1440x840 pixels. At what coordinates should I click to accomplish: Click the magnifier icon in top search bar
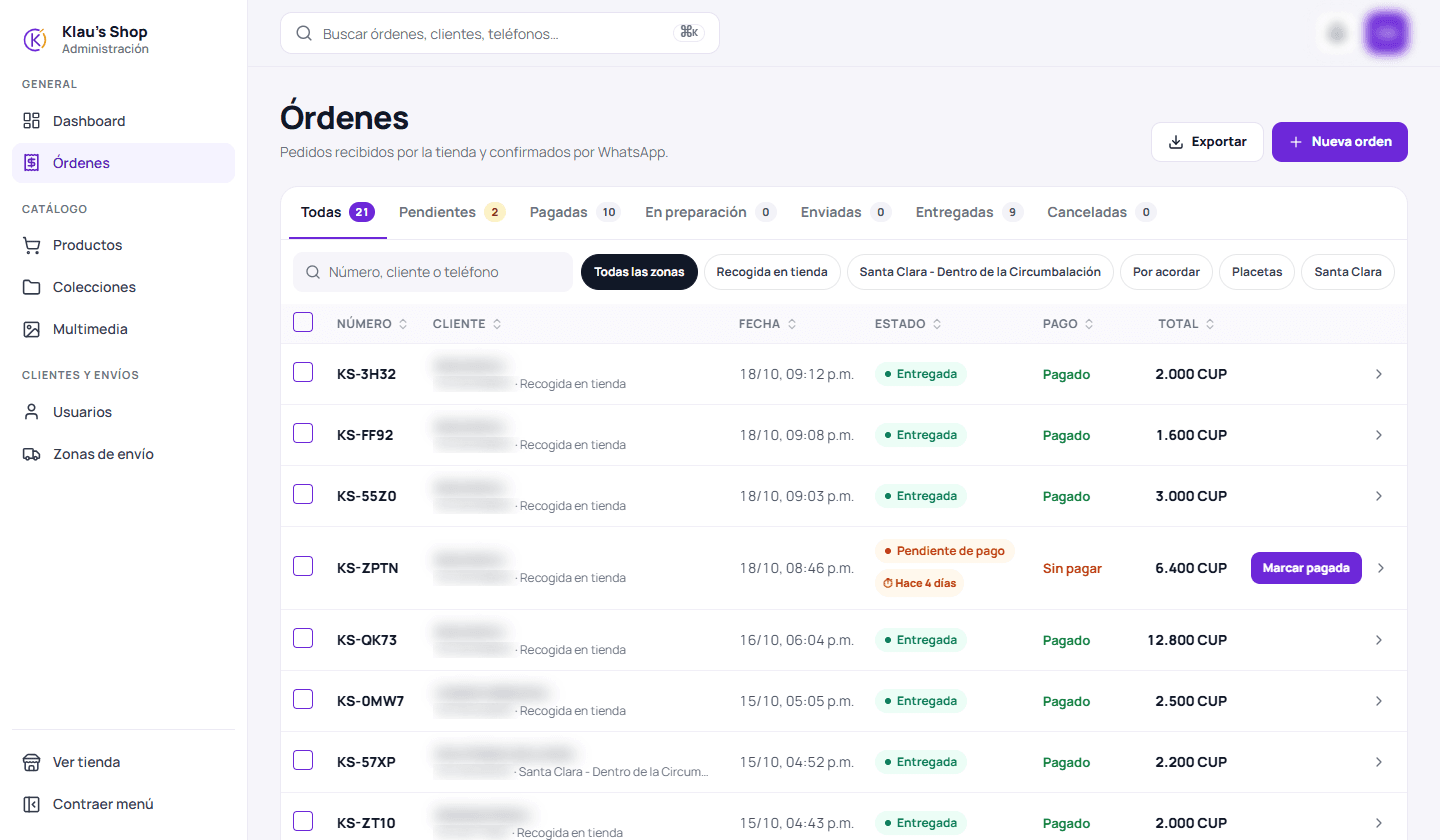coord(305,33)
